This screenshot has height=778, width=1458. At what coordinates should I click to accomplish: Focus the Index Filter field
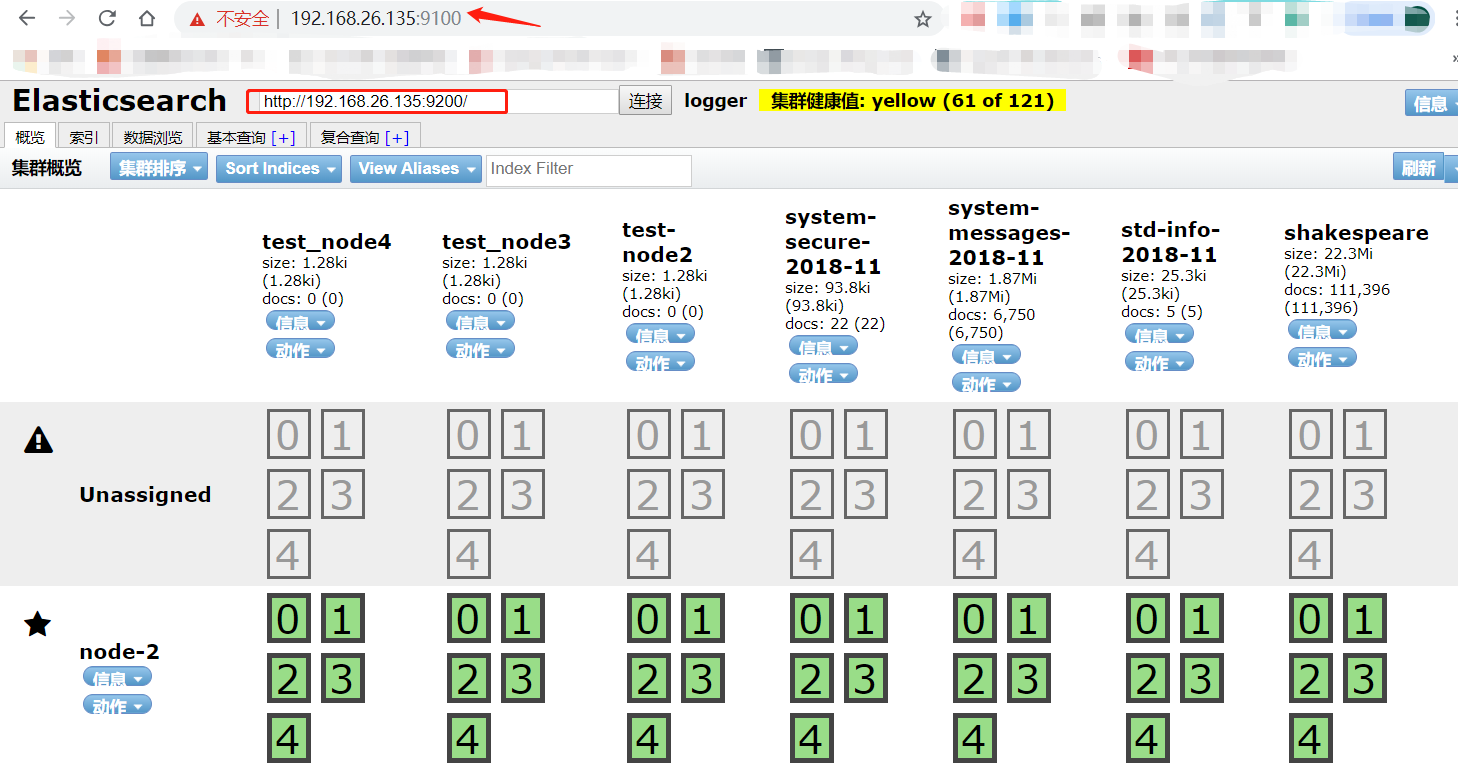pos(589,170)
